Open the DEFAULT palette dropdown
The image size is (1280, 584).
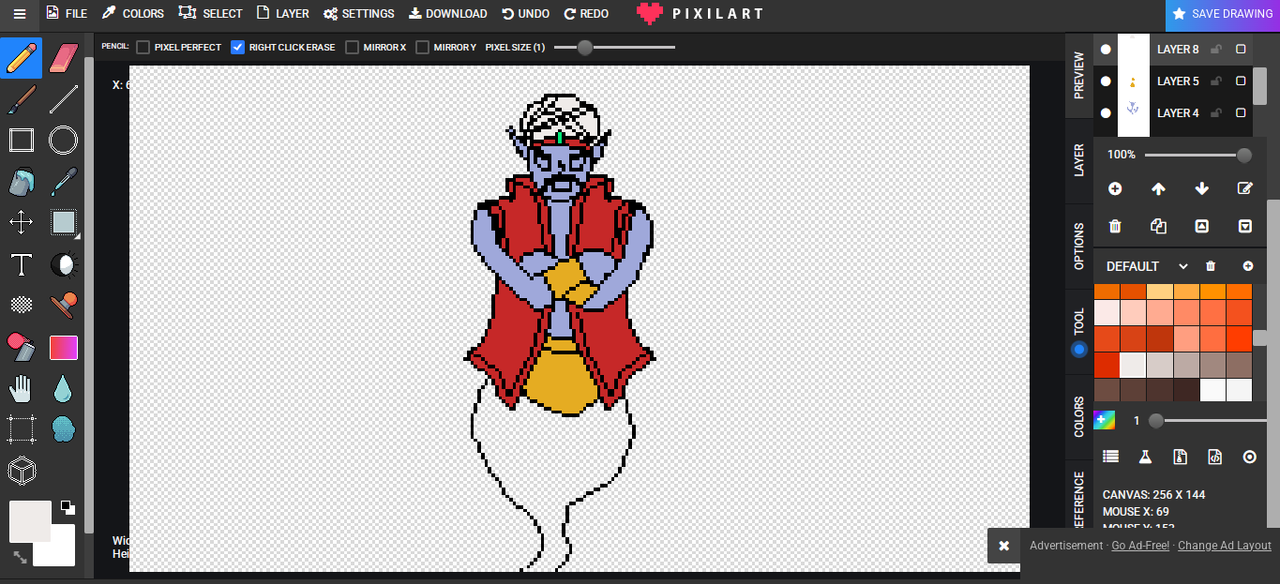tap(1147, 266)
